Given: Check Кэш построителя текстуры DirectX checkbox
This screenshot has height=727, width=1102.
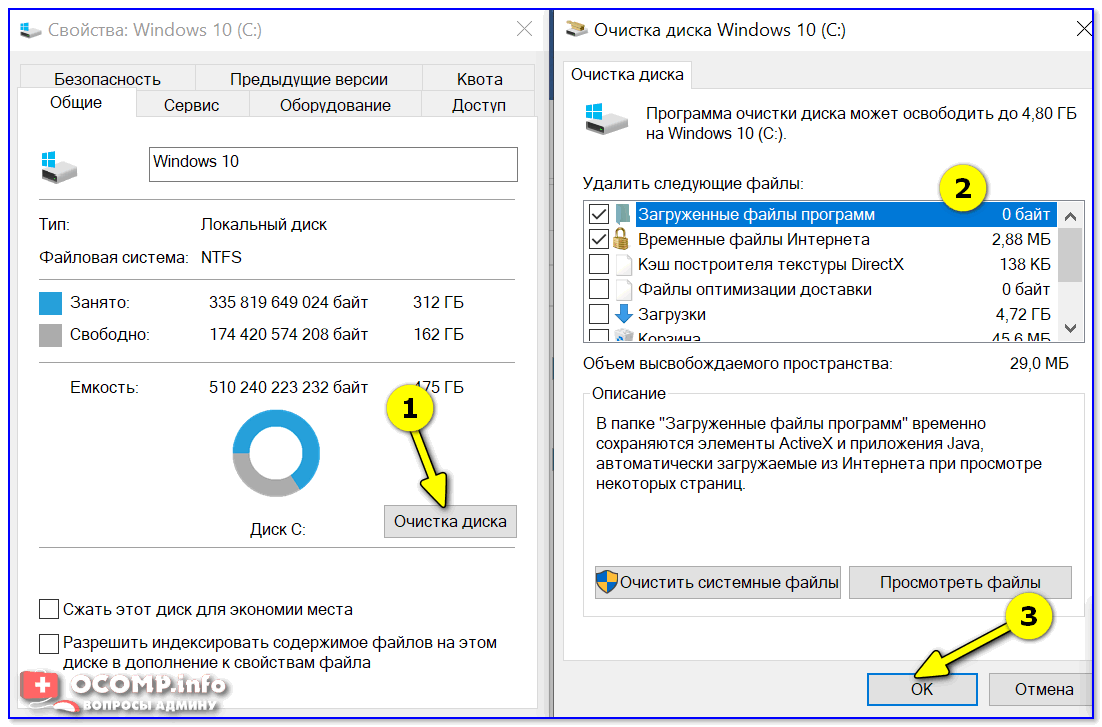Looking at the screenshot, I should click(x=599, y=264).
